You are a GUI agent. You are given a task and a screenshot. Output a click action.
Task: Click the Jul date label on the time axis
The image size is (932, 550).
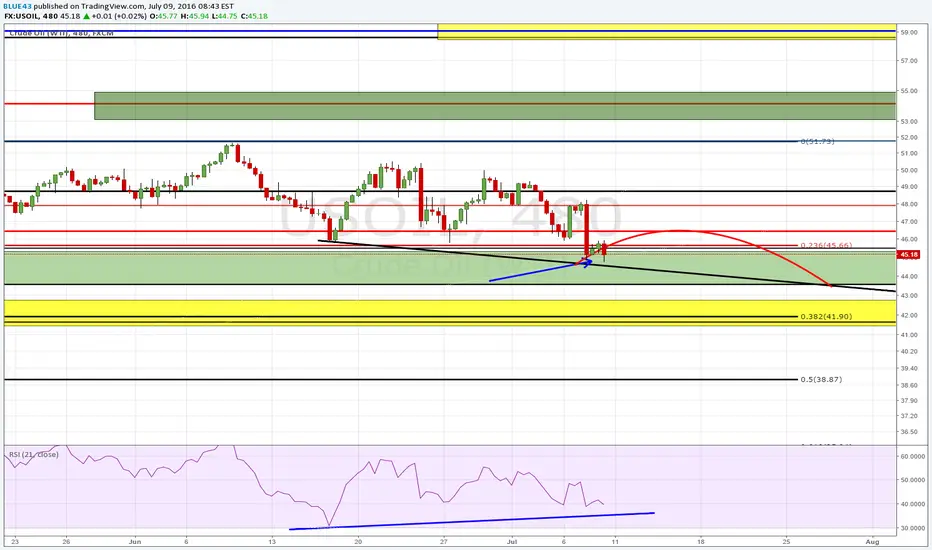(x=512, y=542)
